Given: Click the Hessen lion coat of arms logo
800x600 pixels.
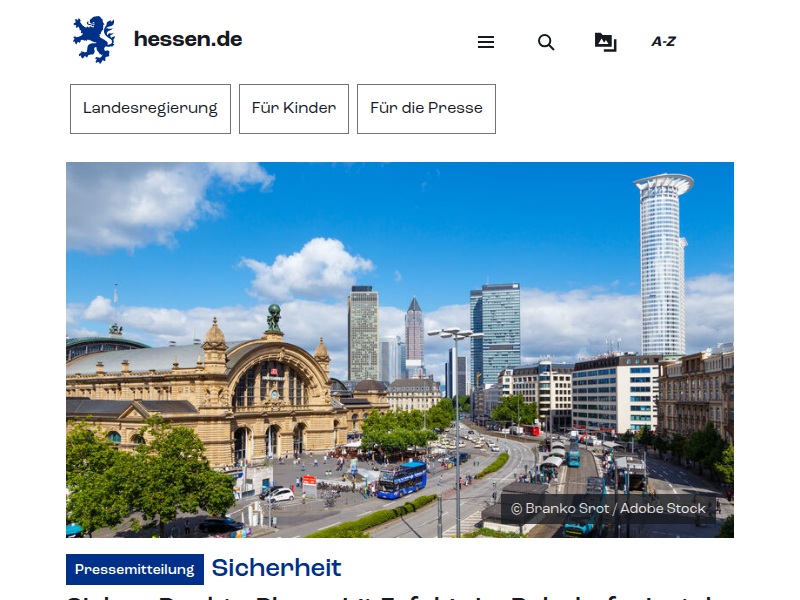Looking at the screenshot, I should (x=93, y=40).
